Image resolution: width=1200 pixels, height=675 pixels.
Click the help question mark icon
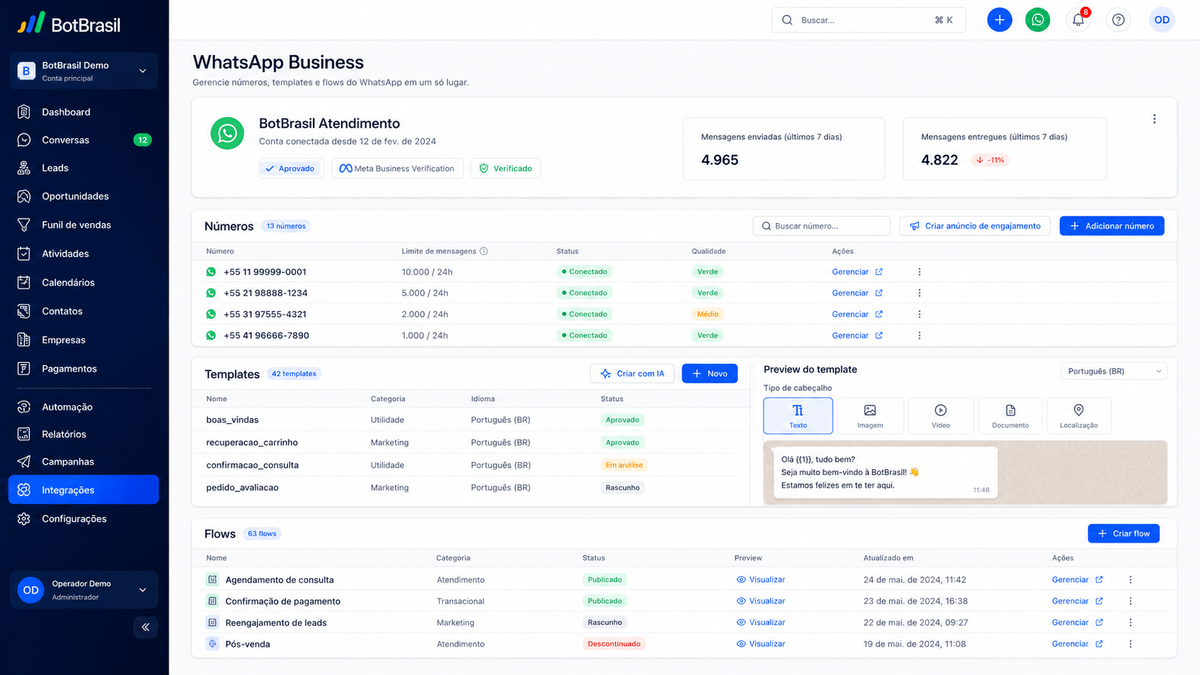1118,19
